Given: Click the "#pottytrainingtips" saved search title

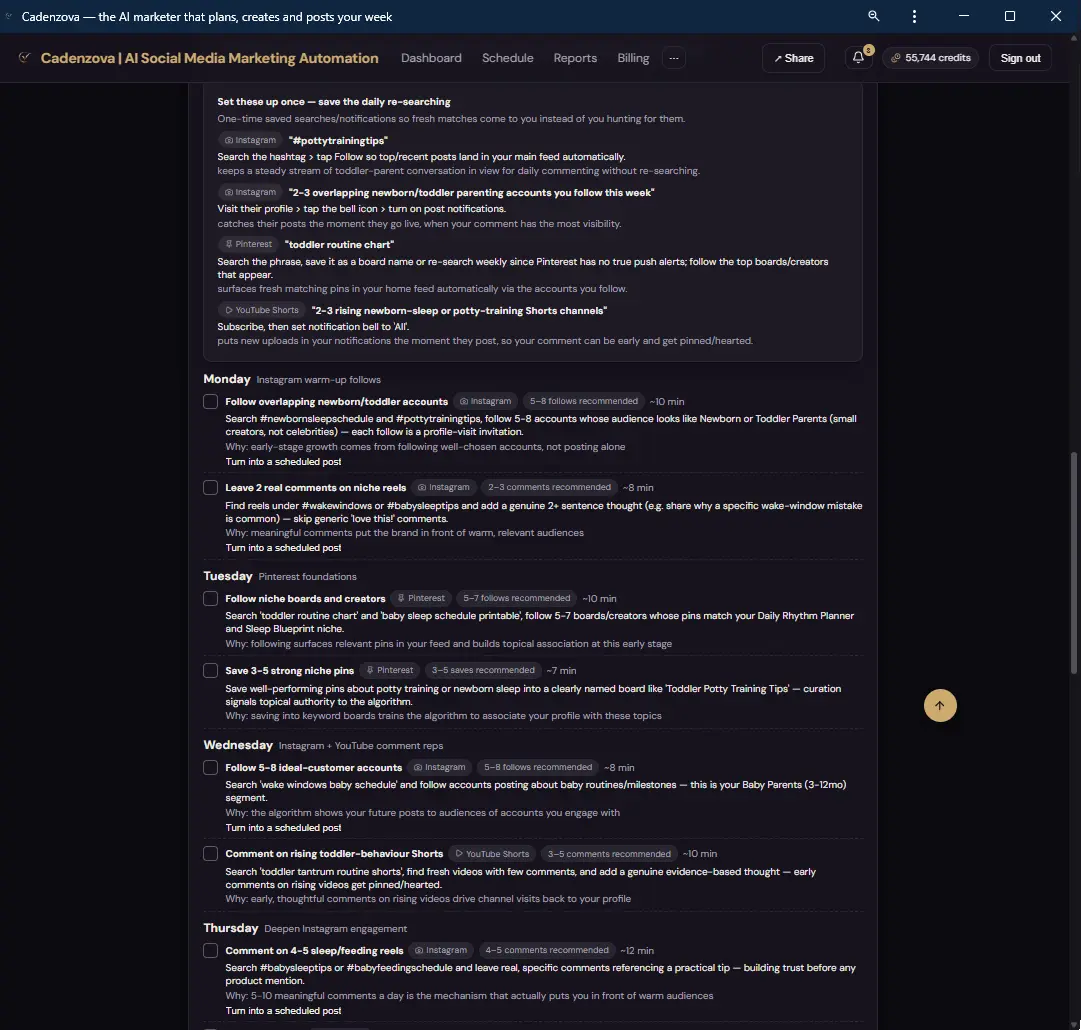Looking at the screenshot, I should coord(338,140).
